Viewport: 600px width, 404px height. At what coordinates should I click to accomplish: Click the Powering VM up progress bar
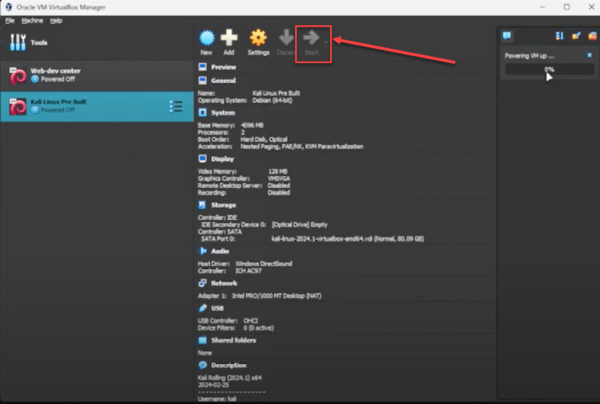(x=548, y=70)
